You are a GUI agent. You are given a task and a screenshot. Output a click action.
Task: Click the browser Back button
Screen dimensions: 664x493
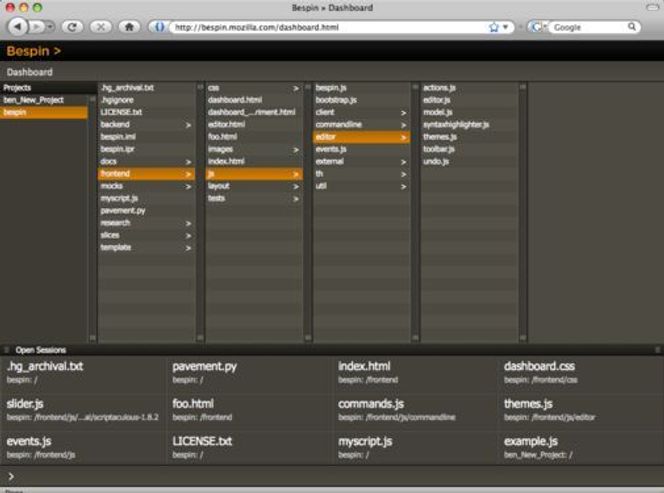(x=17, y=27)
